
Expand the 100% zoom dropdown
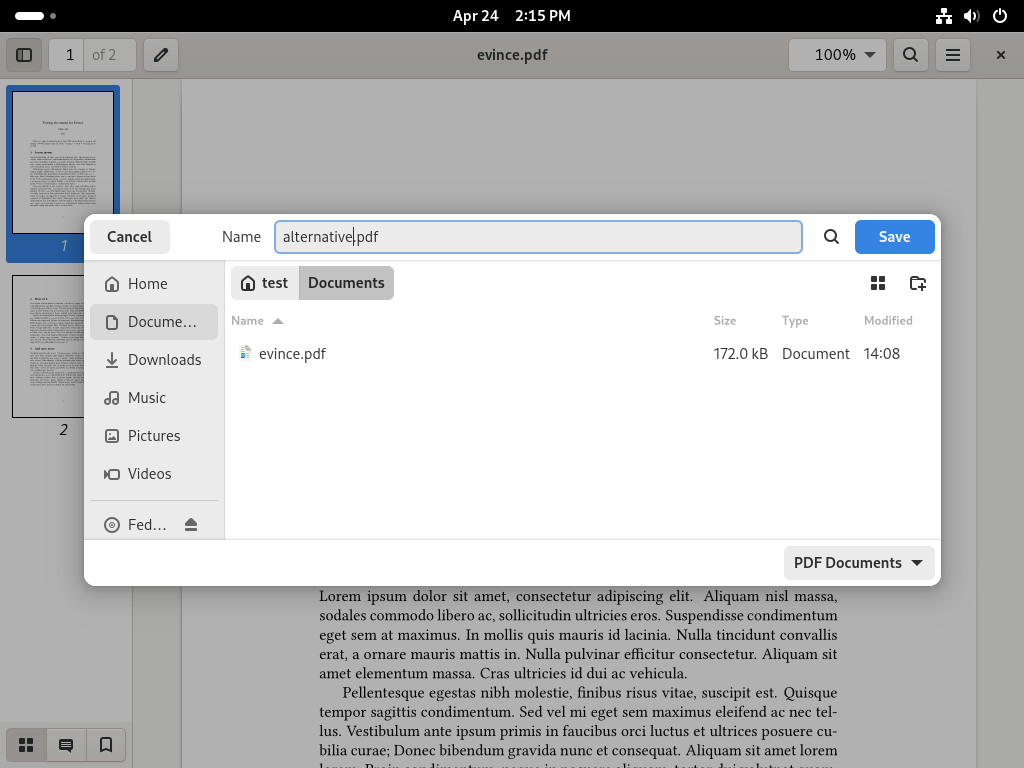(837, 55)
